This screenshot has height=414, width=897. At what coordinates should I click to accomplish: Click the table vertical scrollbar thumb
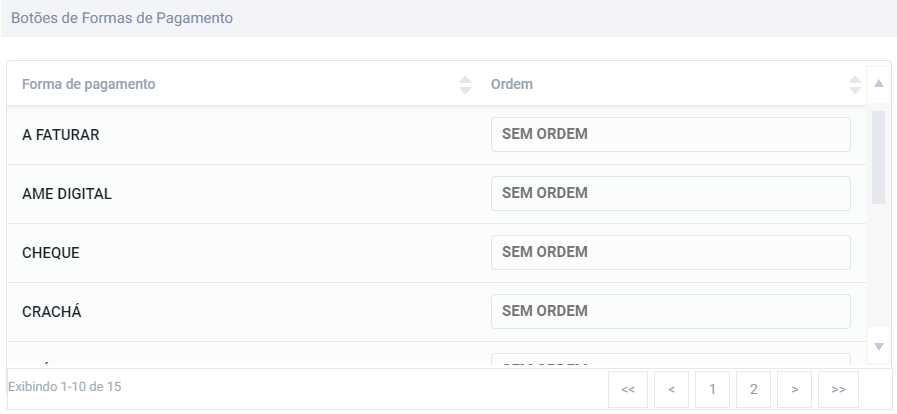[x=878, y=156]
